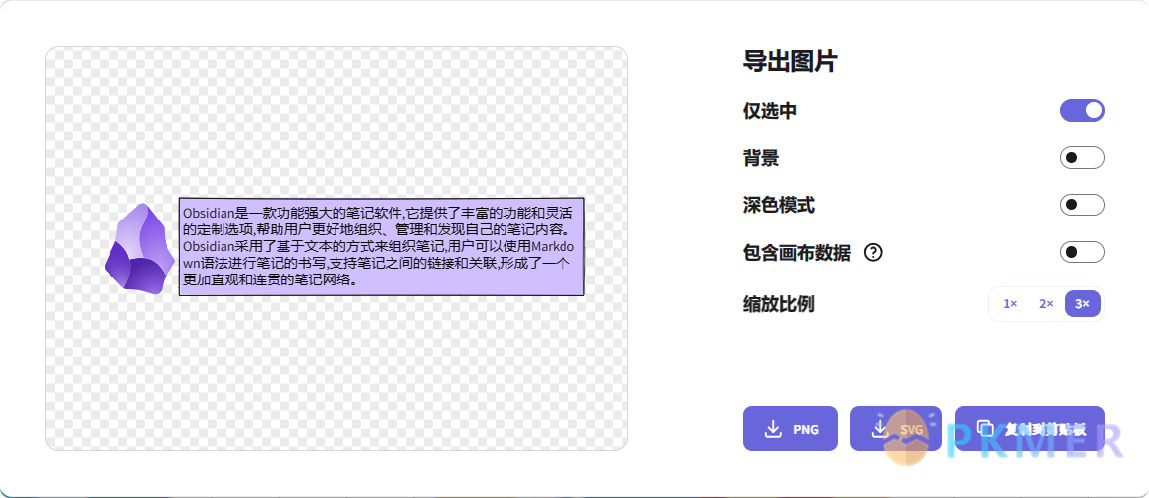
Task: Select 1× scale option
Action: coord(1010,303)
